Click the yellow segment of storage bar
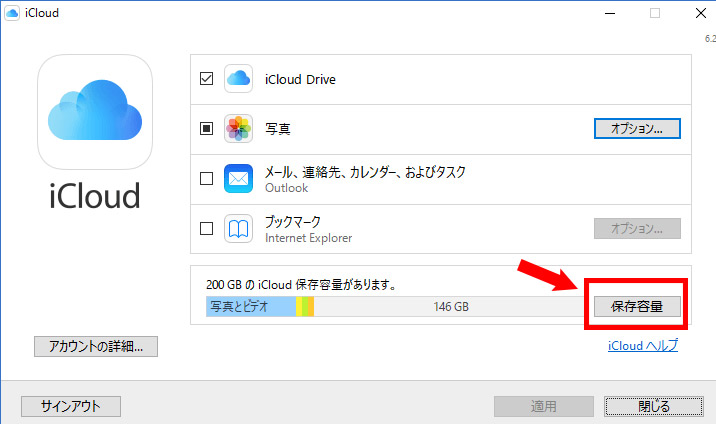Screen dimensions: 716x424 (x=299, y=306)
